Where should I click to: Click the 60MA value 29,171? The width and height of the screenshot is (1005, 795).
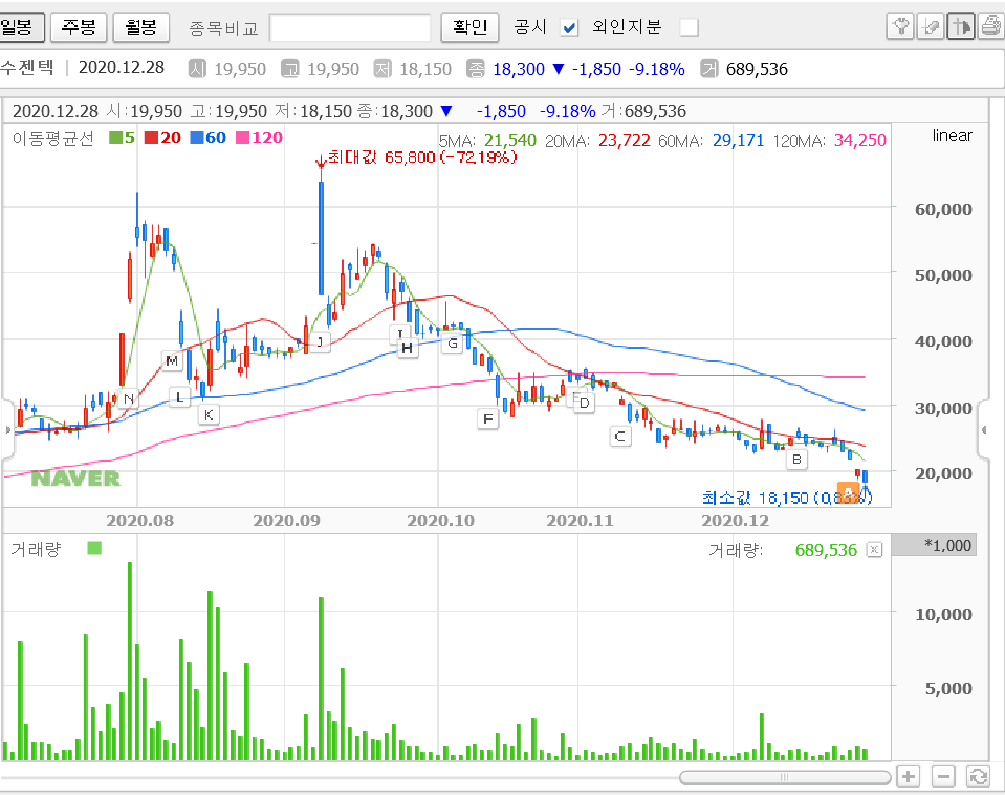pyautogui.click(x=738, y=140)
